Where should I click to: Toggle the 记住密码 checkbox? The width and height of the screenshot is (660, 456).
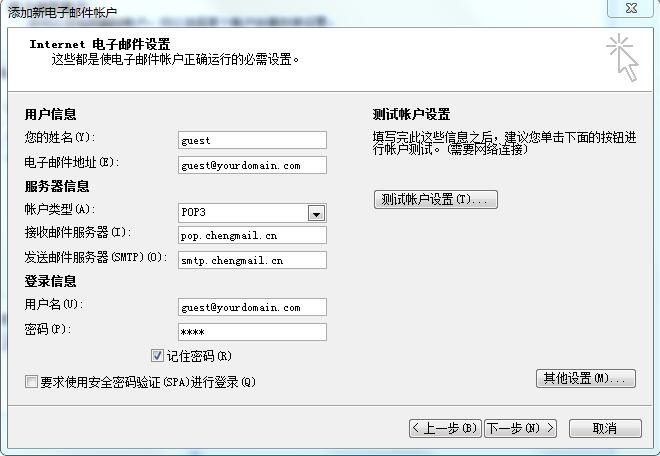(157, 355)
